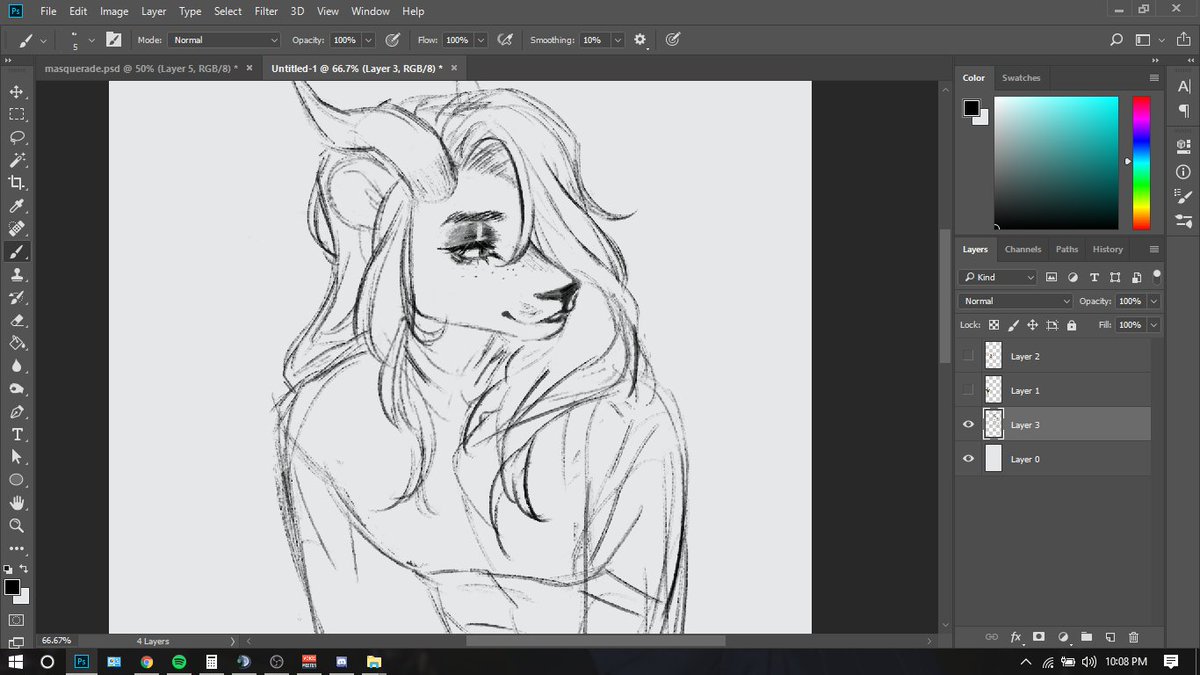Toggle lock position
Screen dimensions: 1200x675
point(1032,325)
